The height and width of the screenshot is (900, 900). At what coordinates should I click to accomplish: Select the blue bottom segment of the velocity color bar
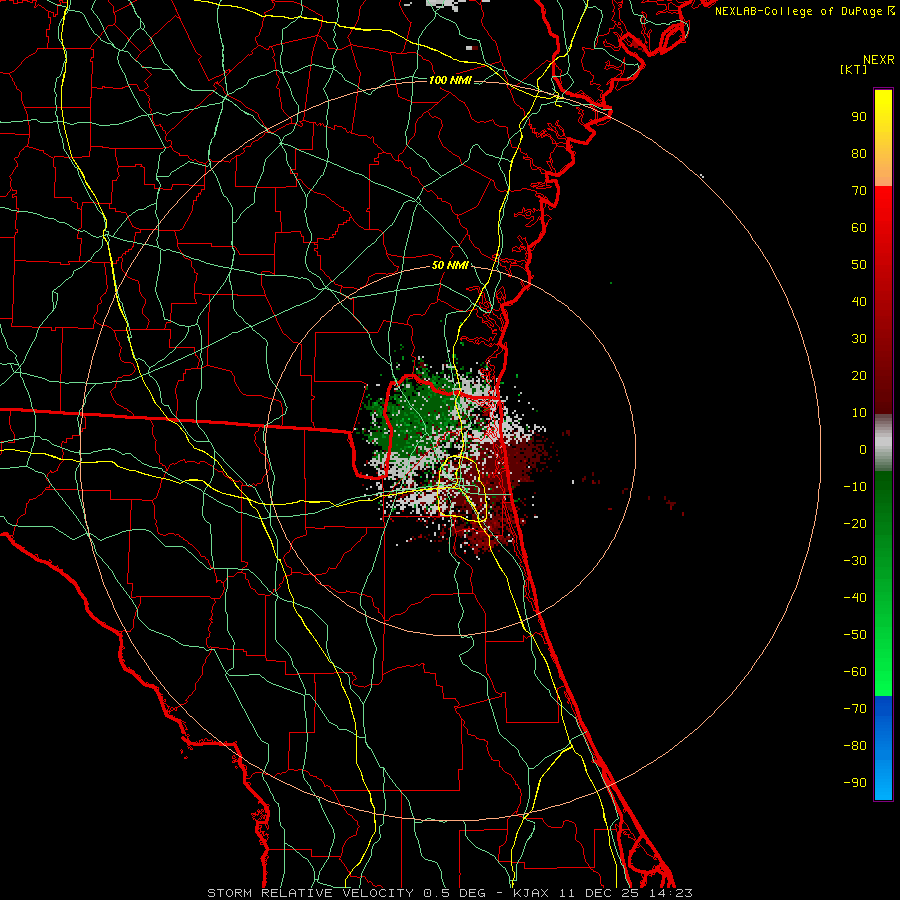[883, 747]
